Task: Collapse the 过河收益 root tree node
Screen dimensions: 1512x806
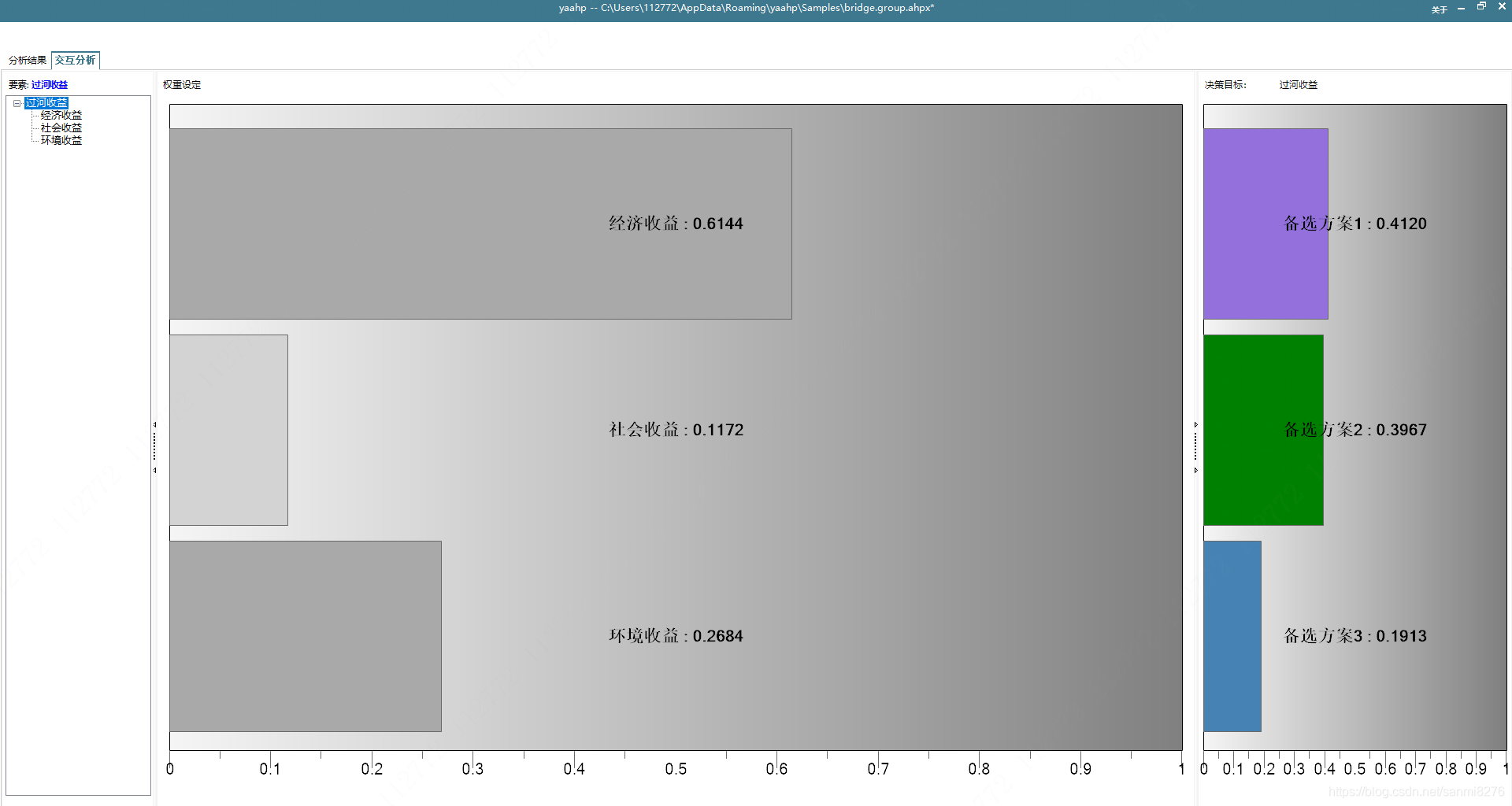Action: (17, 102)
